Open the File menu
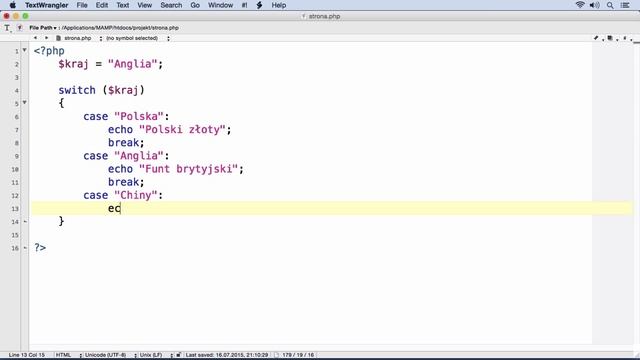Image resolution: width=640 pixels, height=360 pixels. tap(82, 5)
